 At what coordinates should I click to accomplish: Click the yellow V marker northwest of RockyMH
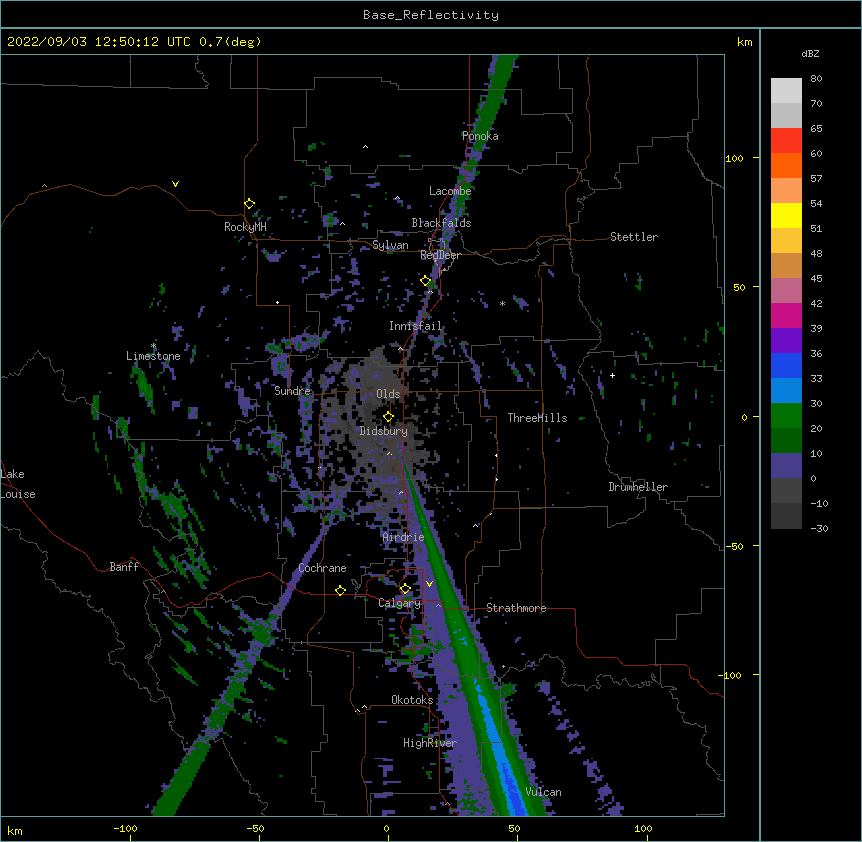[x=175, y=184]
